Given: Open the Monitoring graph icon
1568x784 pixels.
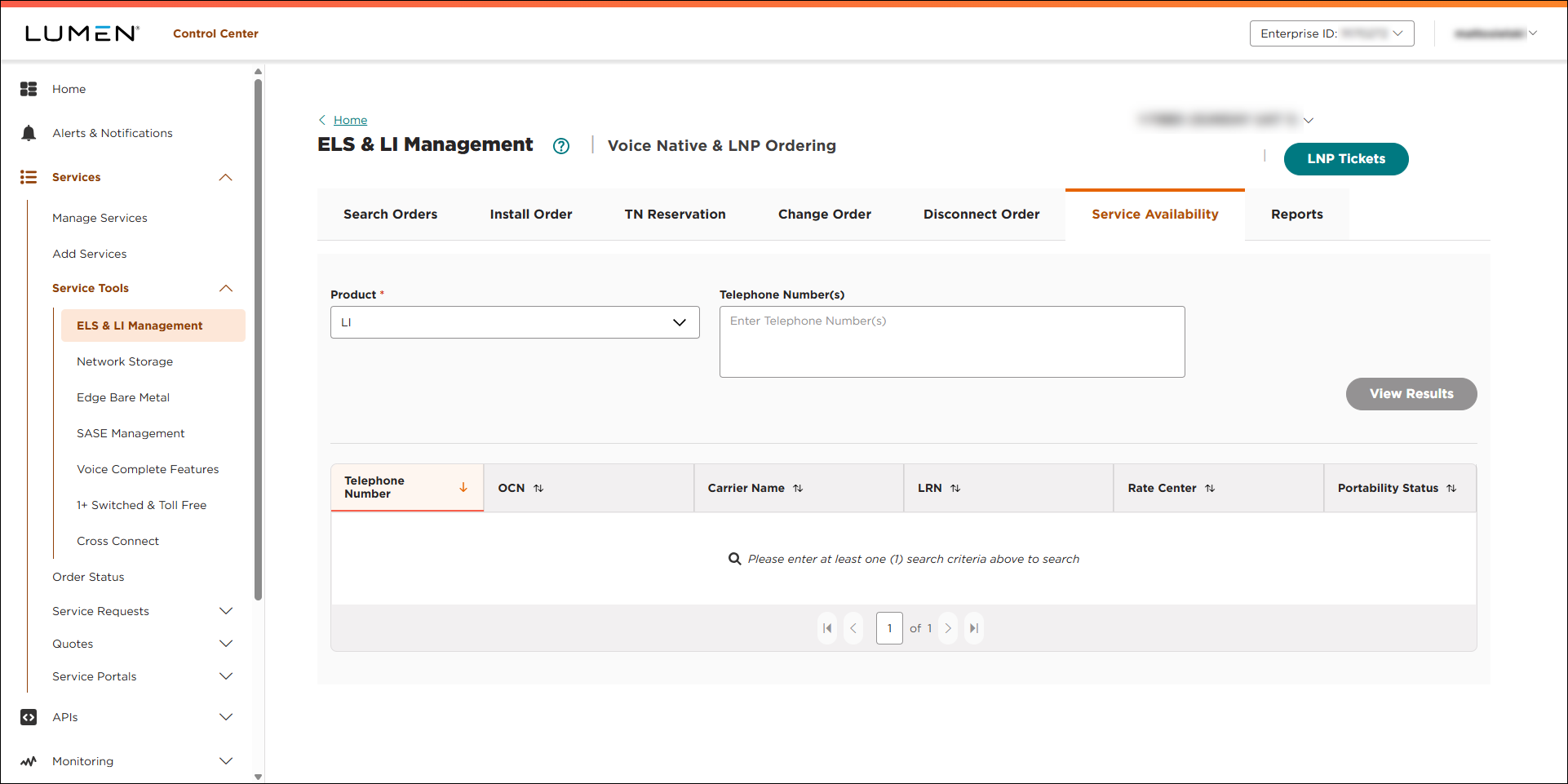Looking at the screenshot, I should pyautogui.click(x=29, y=760).
